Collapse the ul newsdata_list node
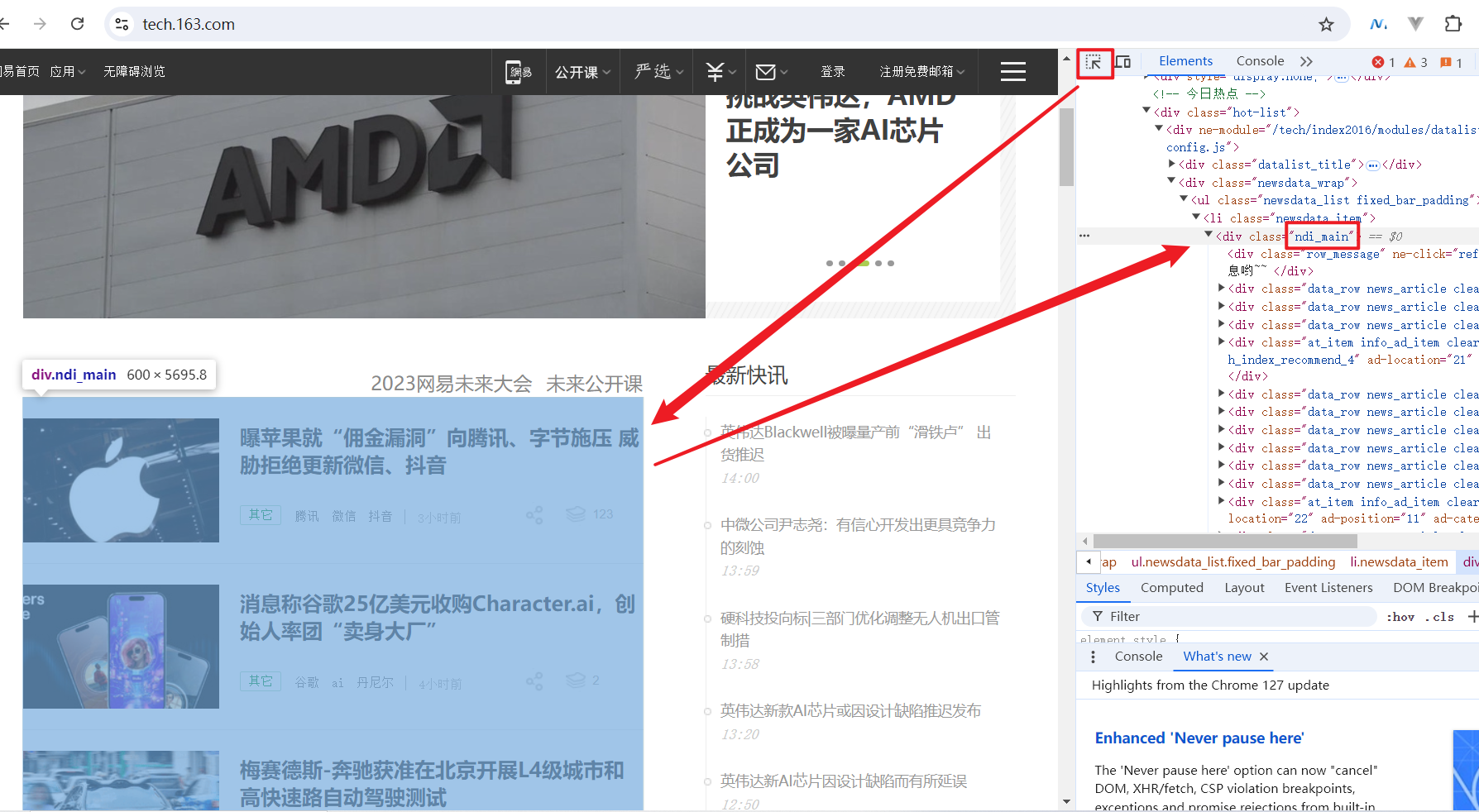 1184,199
